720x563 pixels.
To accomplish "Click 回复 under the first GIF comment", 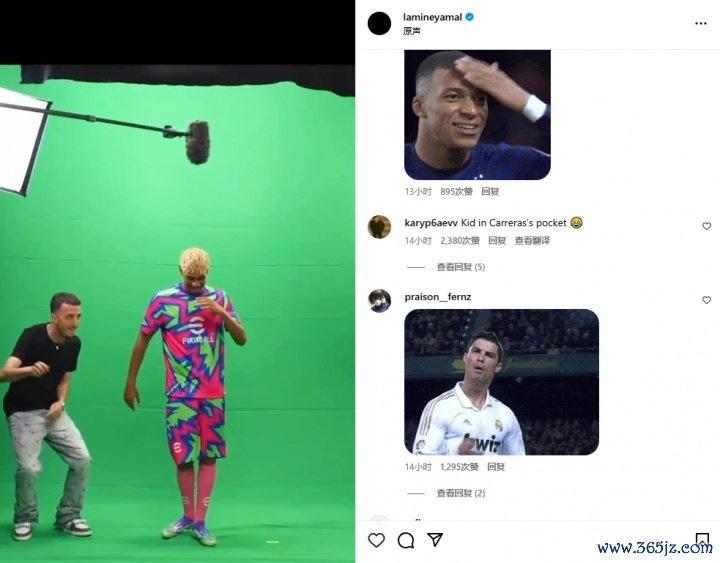I will 490,191.
